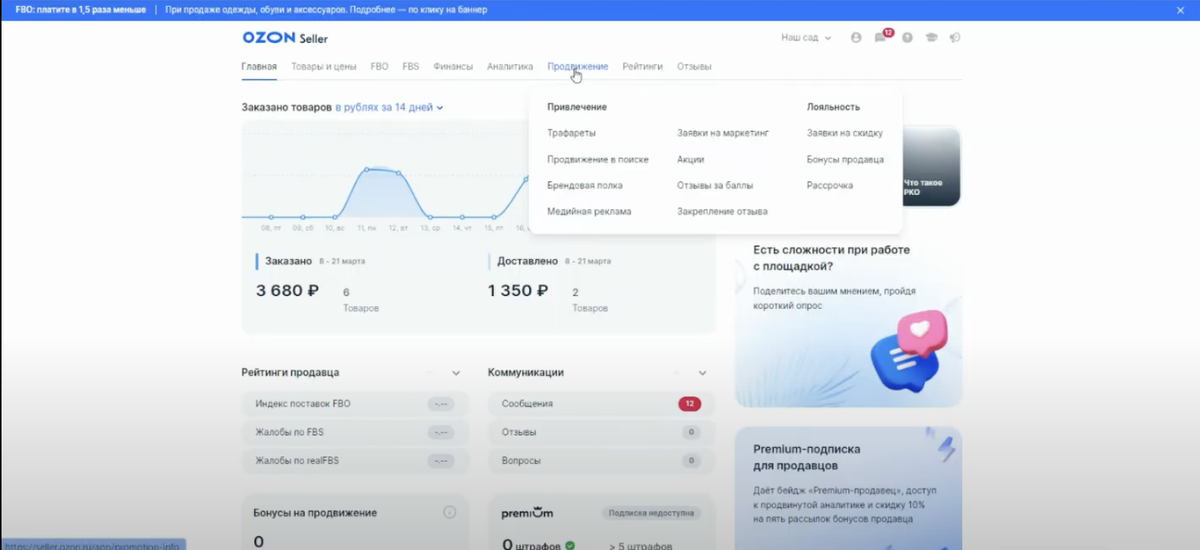Open the Сообщения row in Коммуникации

tap(600, 404)
